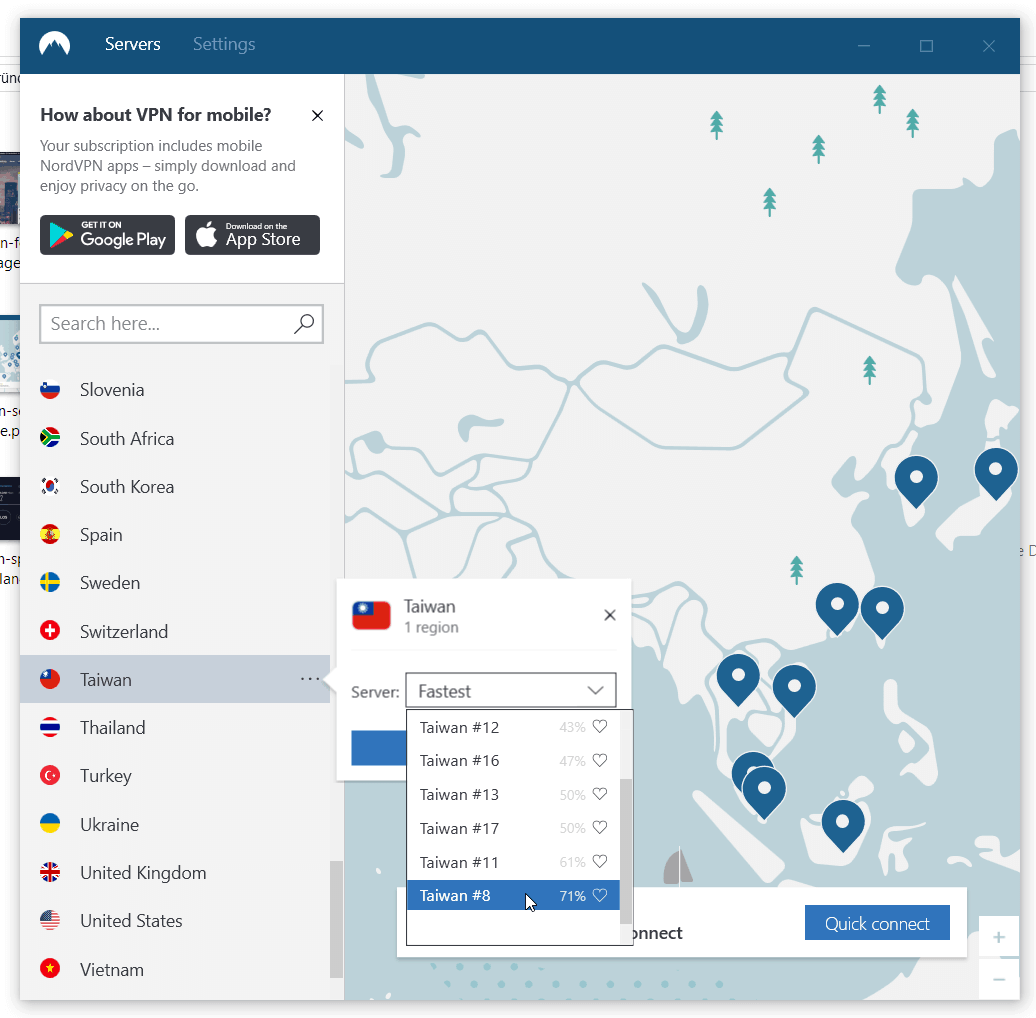Select United States flag icon
The image size is (1036, 1018).
coord(50,920)
